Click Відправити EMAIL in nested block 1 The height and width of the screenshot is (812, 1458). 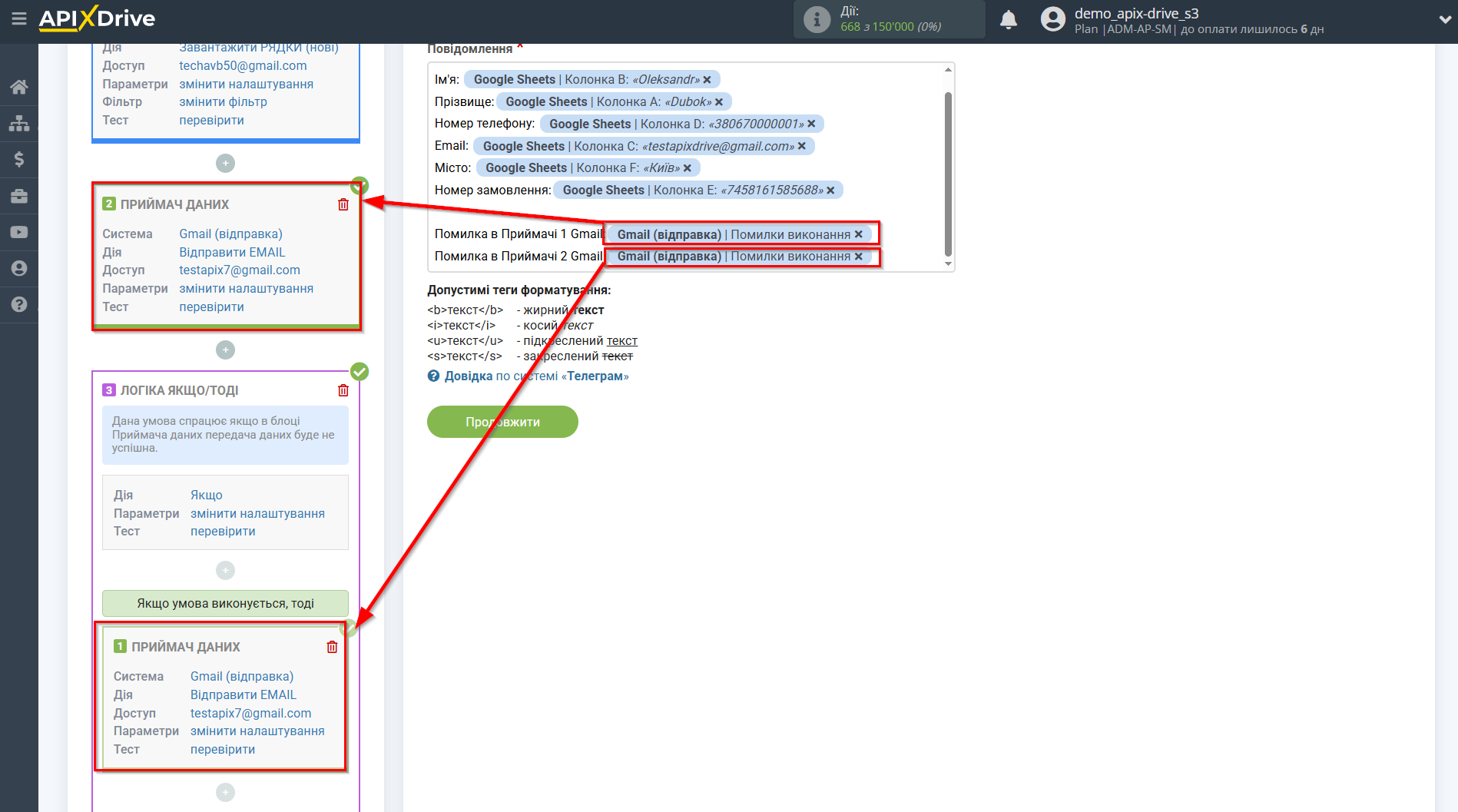tap(244, 694)
